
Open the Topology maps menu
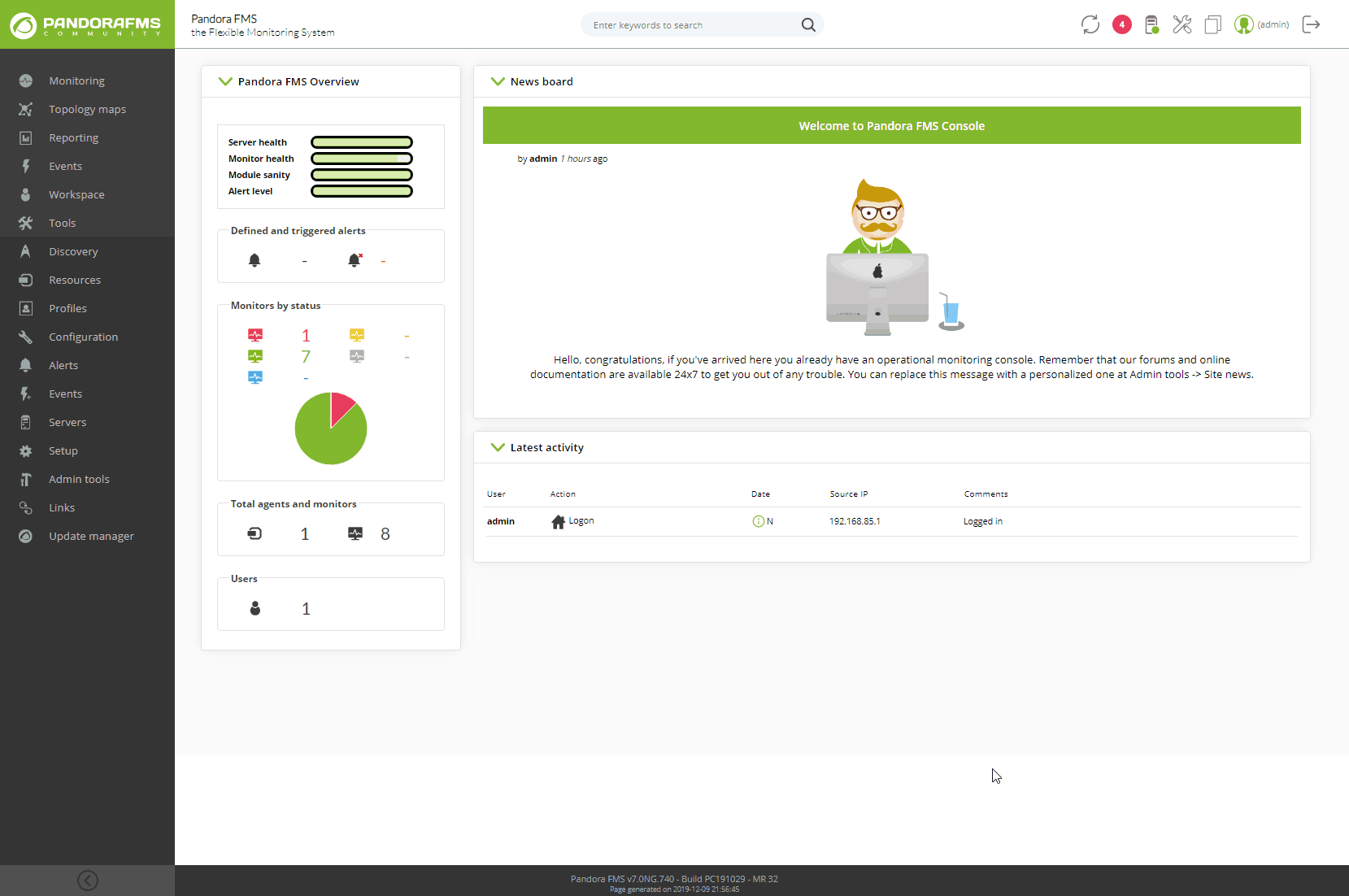click(x=87, y=109)
